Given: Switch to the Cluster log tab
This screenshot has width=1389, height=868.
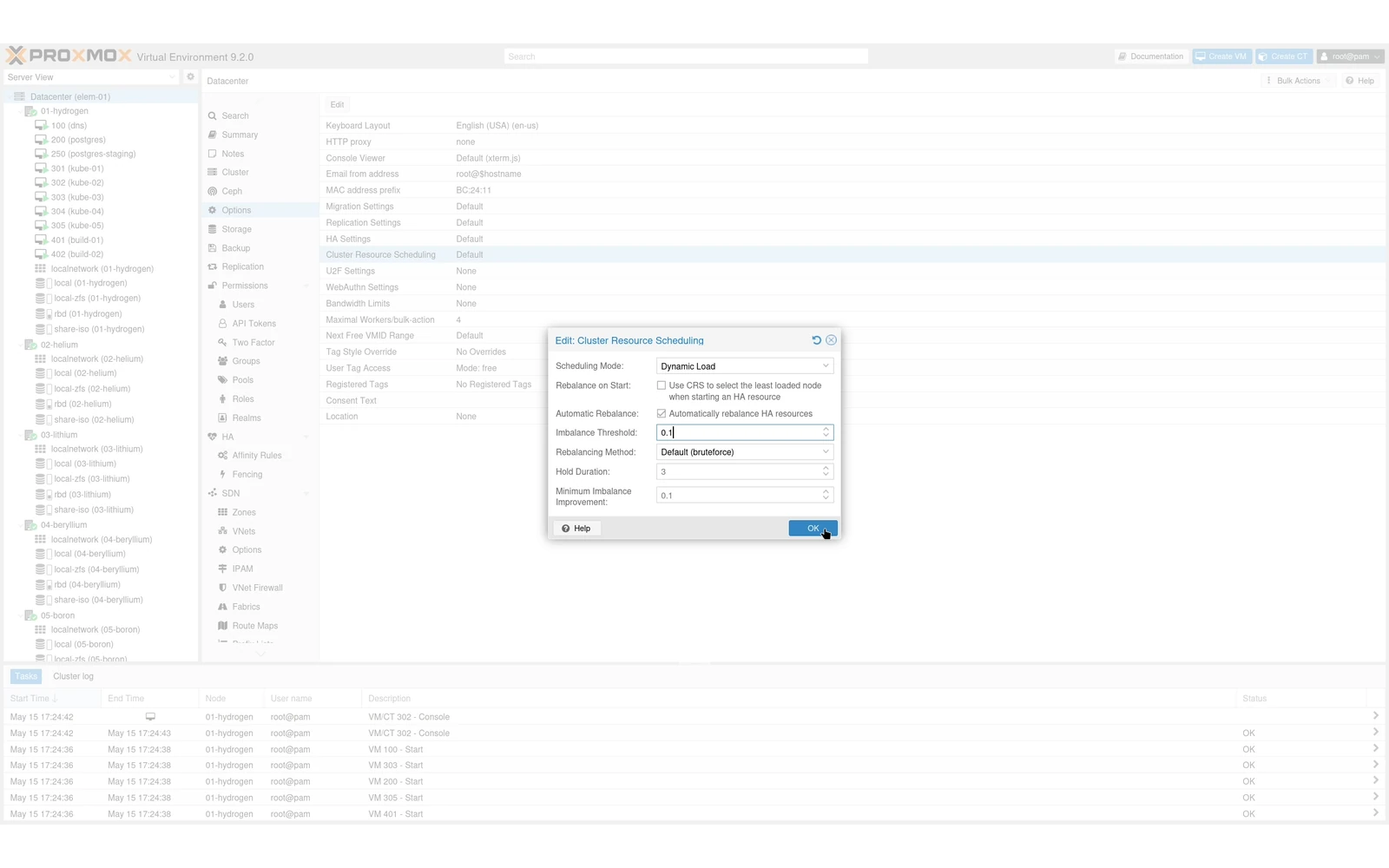Looking at the screenshot, I should point(73,677).
